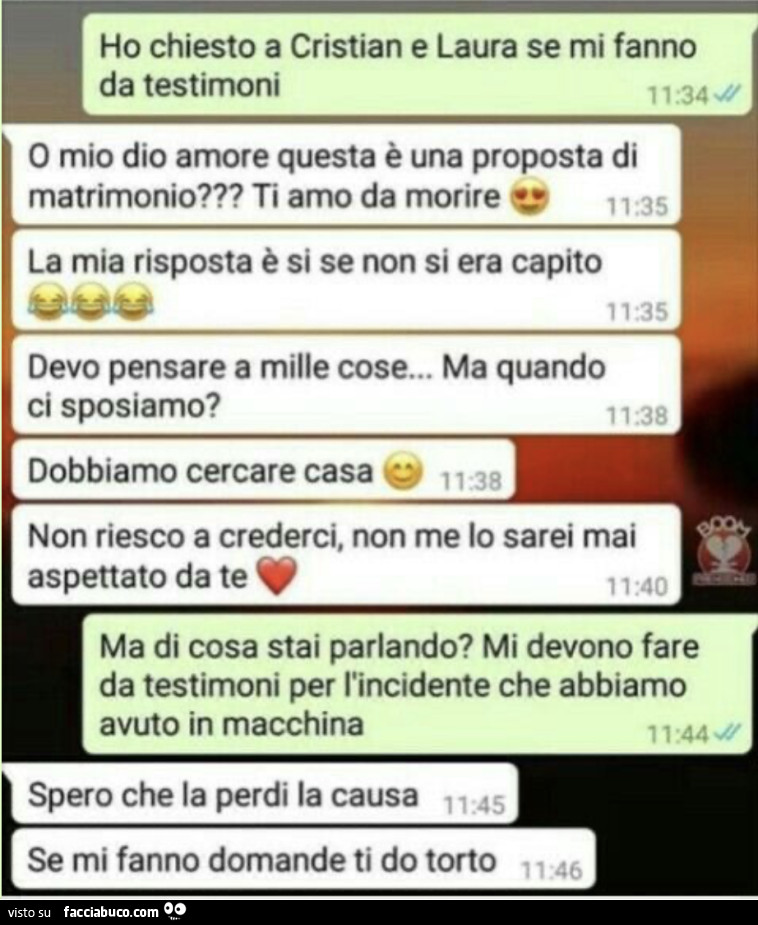
Task: Select the 'Devo pensare a mille cose' message
Action: coord(346,385)
